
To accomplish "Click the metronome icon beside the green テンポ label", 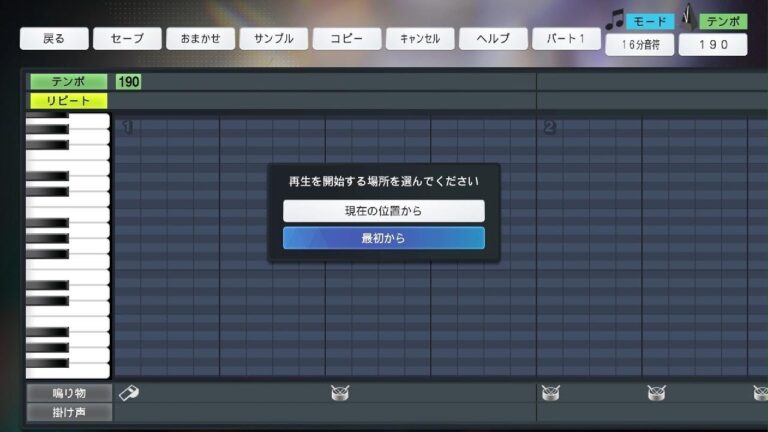I will point(688,18).
